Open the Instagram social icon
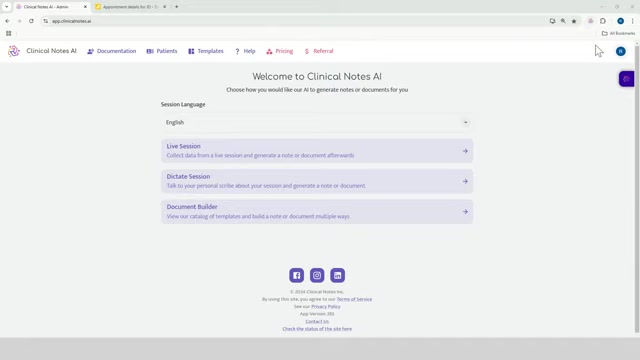The image size is (640, 360). pos(317,275)
